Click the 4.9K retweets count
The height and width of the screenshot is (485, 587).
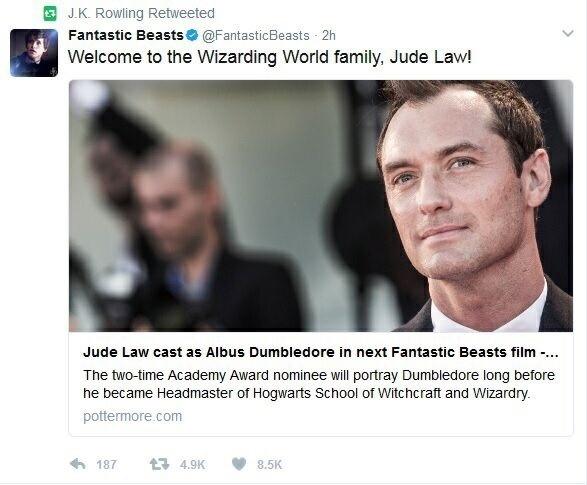(x=192, y=464)
